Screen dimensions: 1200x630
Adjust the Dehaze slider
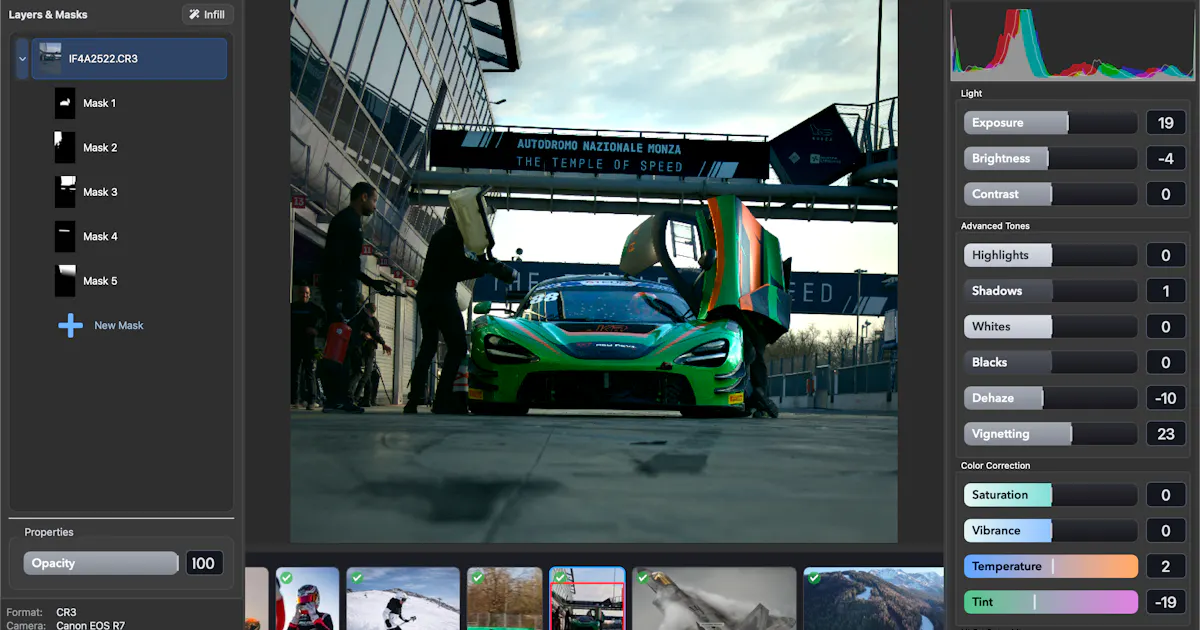click(x=1051, y=398)
